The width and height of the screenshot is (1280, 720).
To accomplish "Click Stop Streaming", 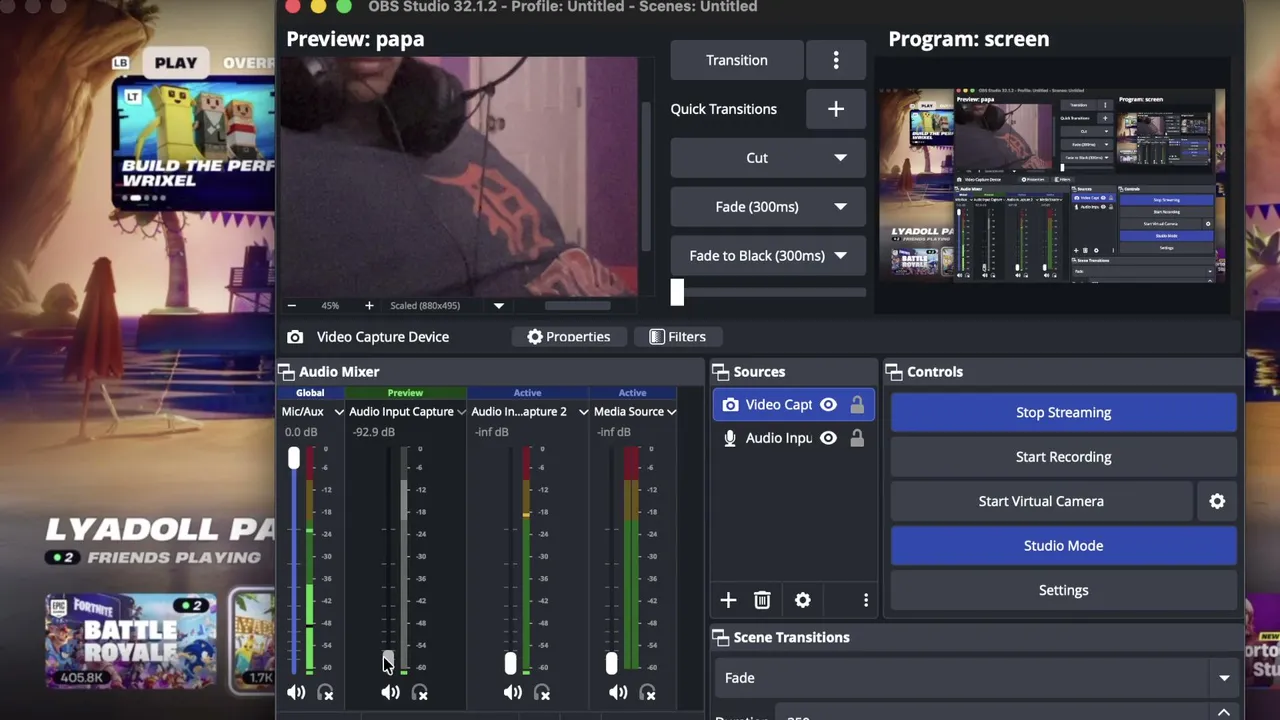I will [x=1063, y=412].
